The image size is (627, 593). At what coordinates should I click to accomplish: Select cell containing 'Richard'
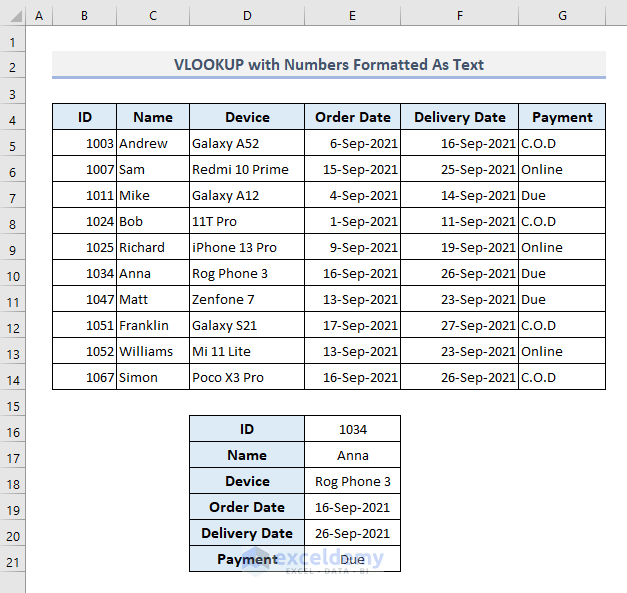(153, 247)
